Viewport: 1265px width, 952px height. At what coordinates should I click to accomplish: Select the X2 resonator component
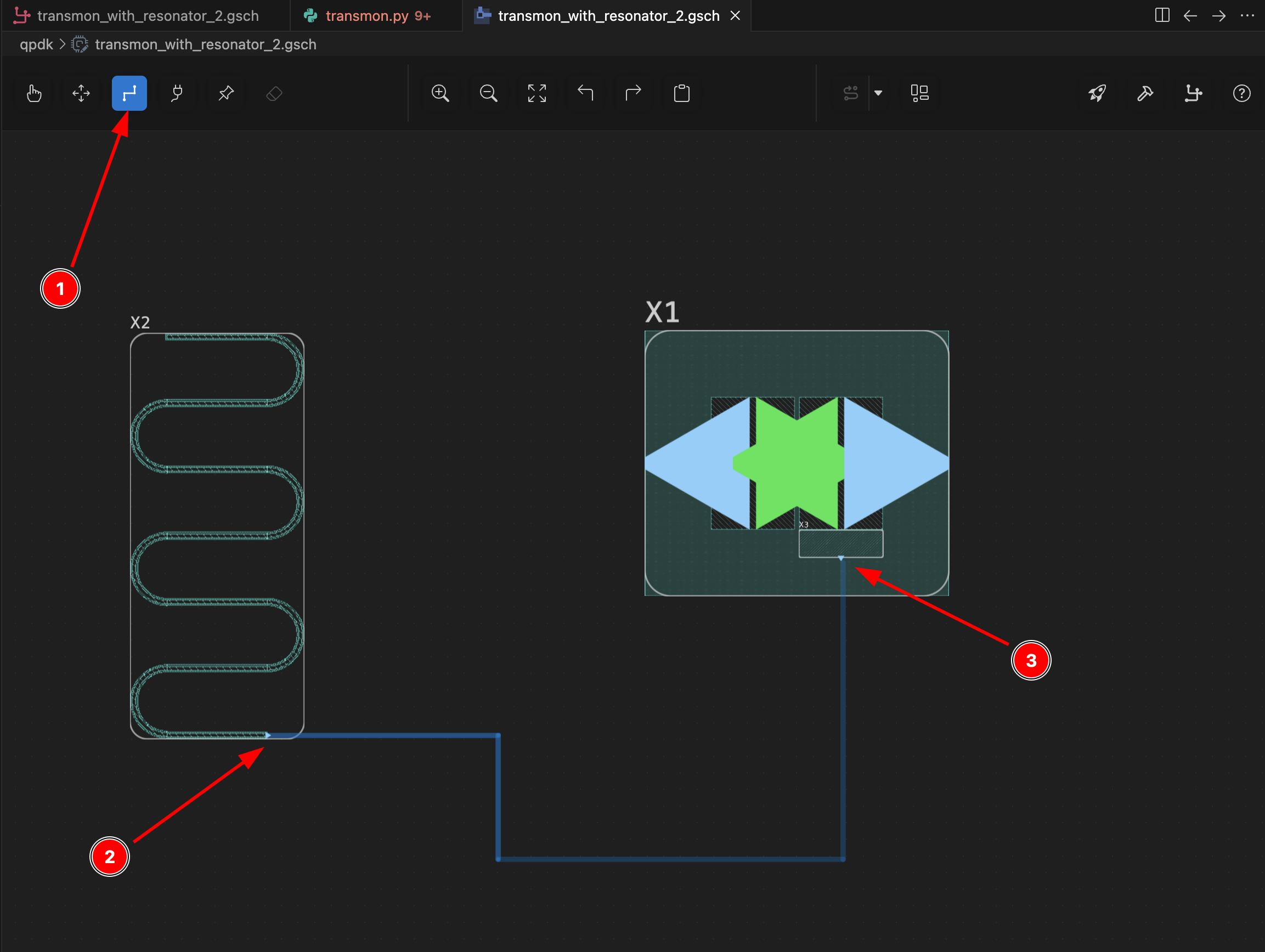click(217, 536)
